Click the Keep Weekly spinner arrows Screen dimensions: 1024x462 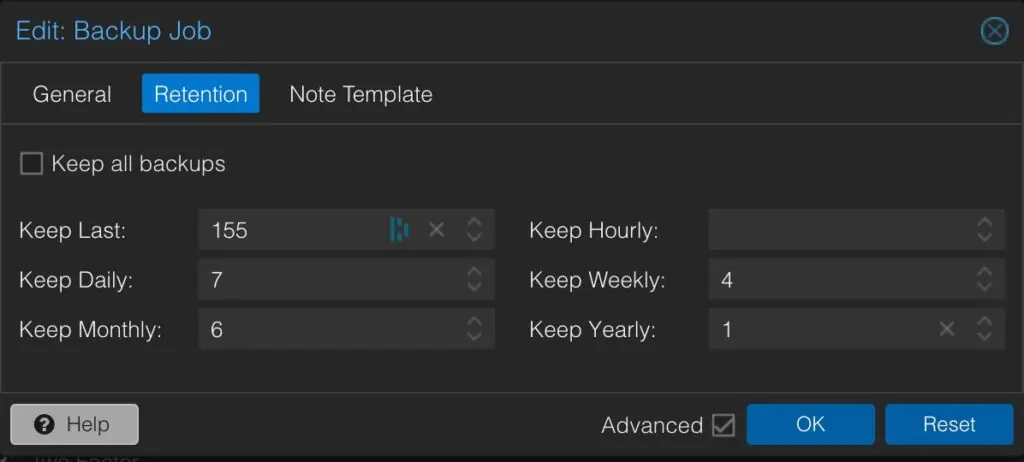[984, 279]
